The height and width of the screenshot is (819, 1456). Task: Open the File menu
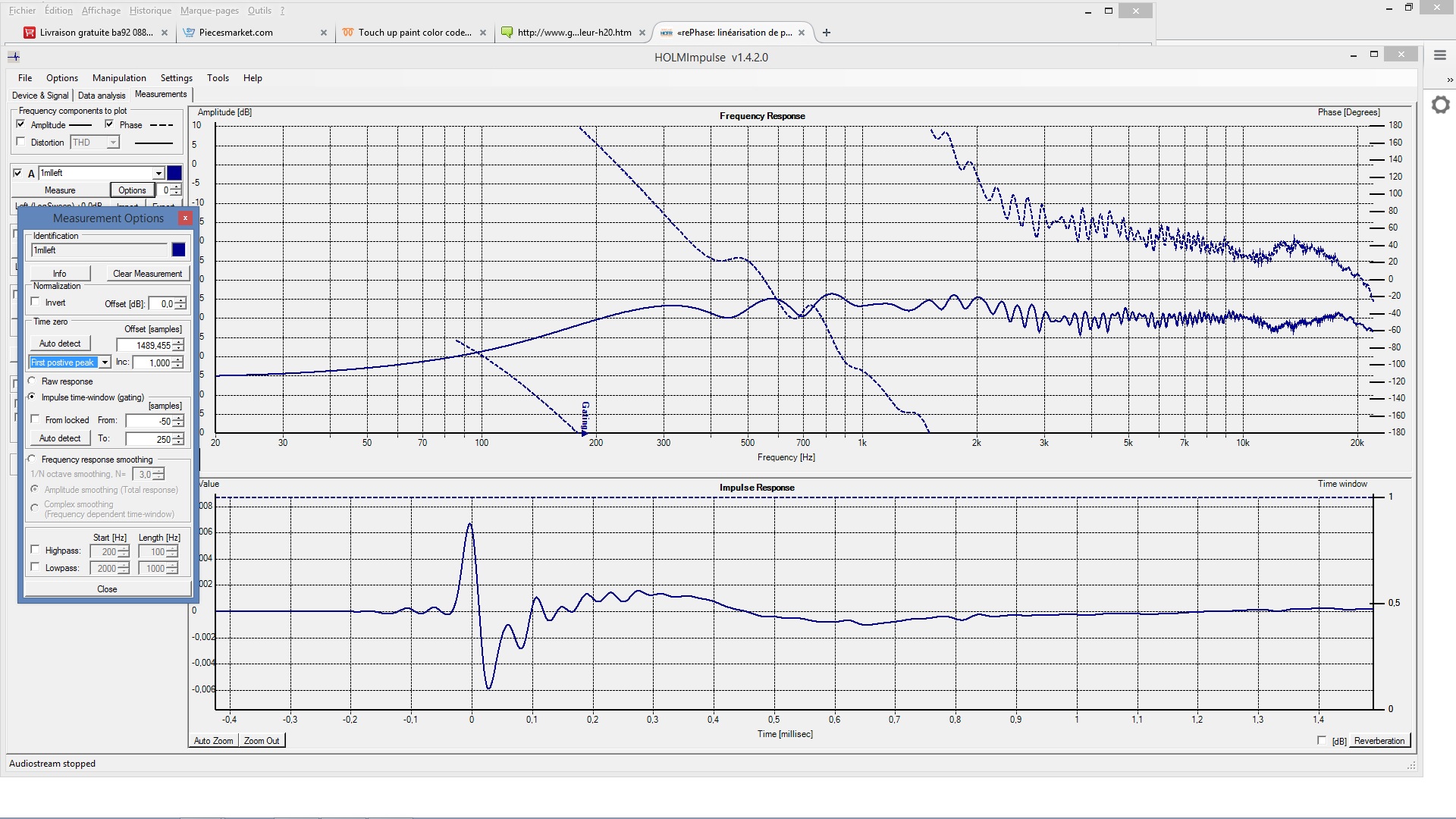25,78
